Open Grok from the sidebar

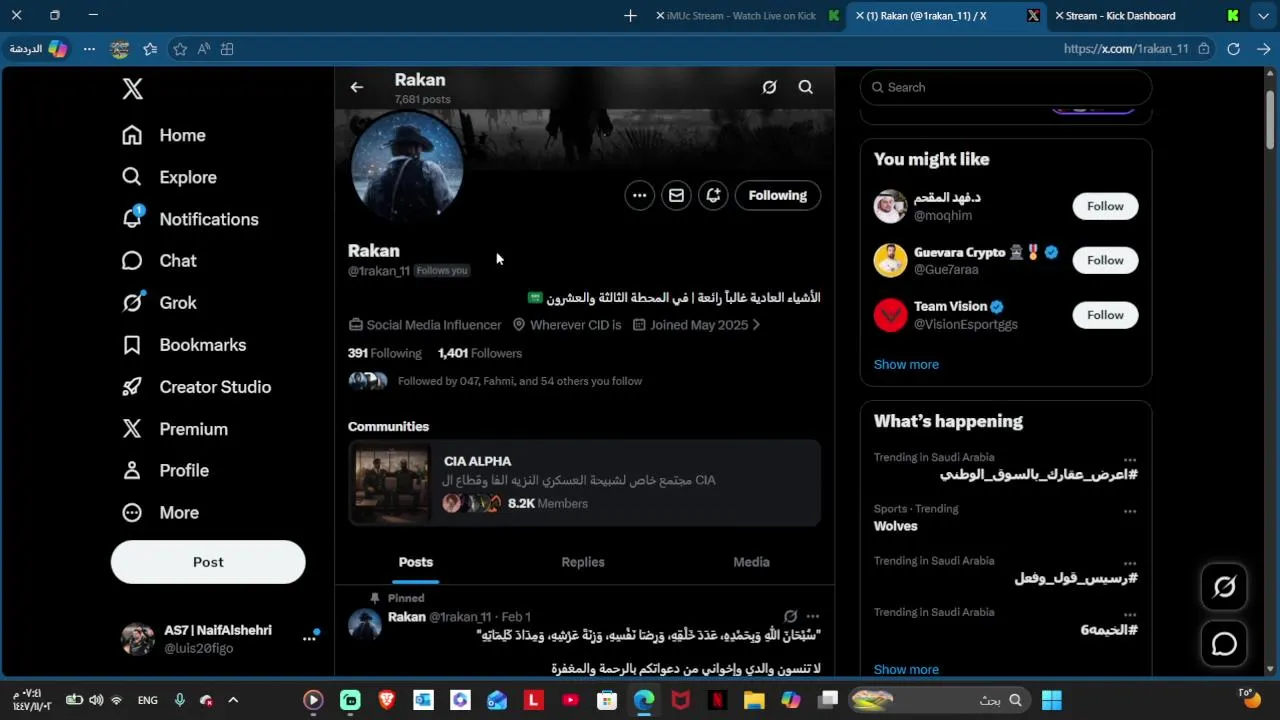pyautogui.click(x=159, y=303)
